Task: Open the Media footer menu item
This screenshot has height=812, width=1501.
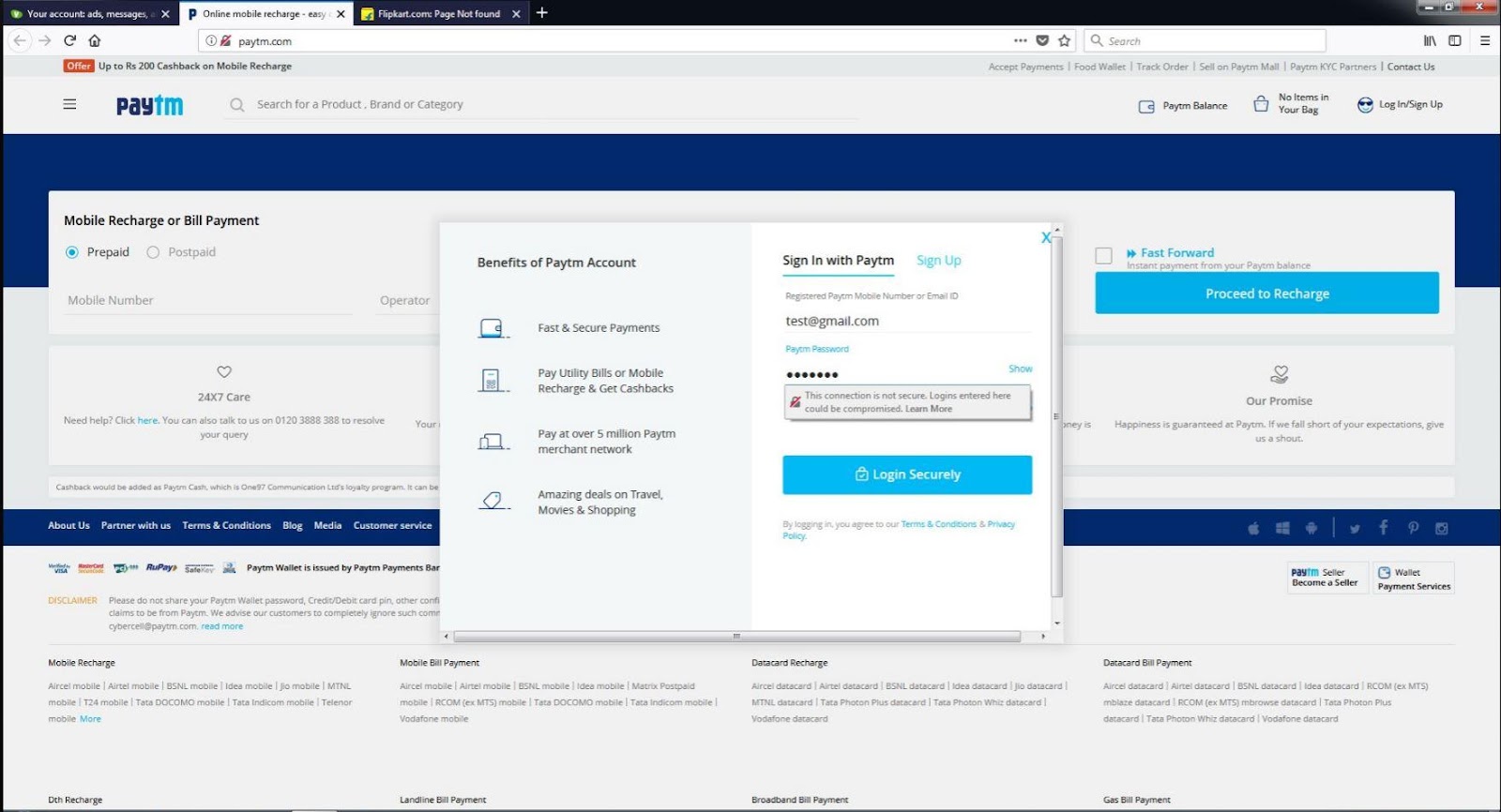Action: [327, 526]
